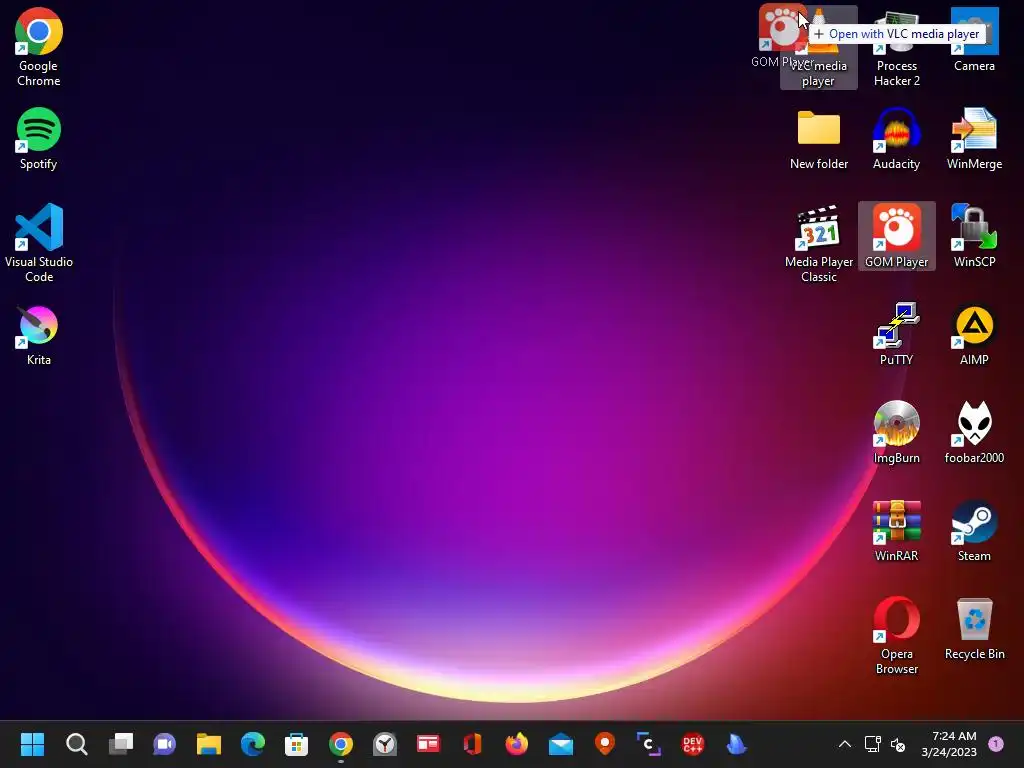
Task: Launch Firefox from the taskbar
Action: 517,744
